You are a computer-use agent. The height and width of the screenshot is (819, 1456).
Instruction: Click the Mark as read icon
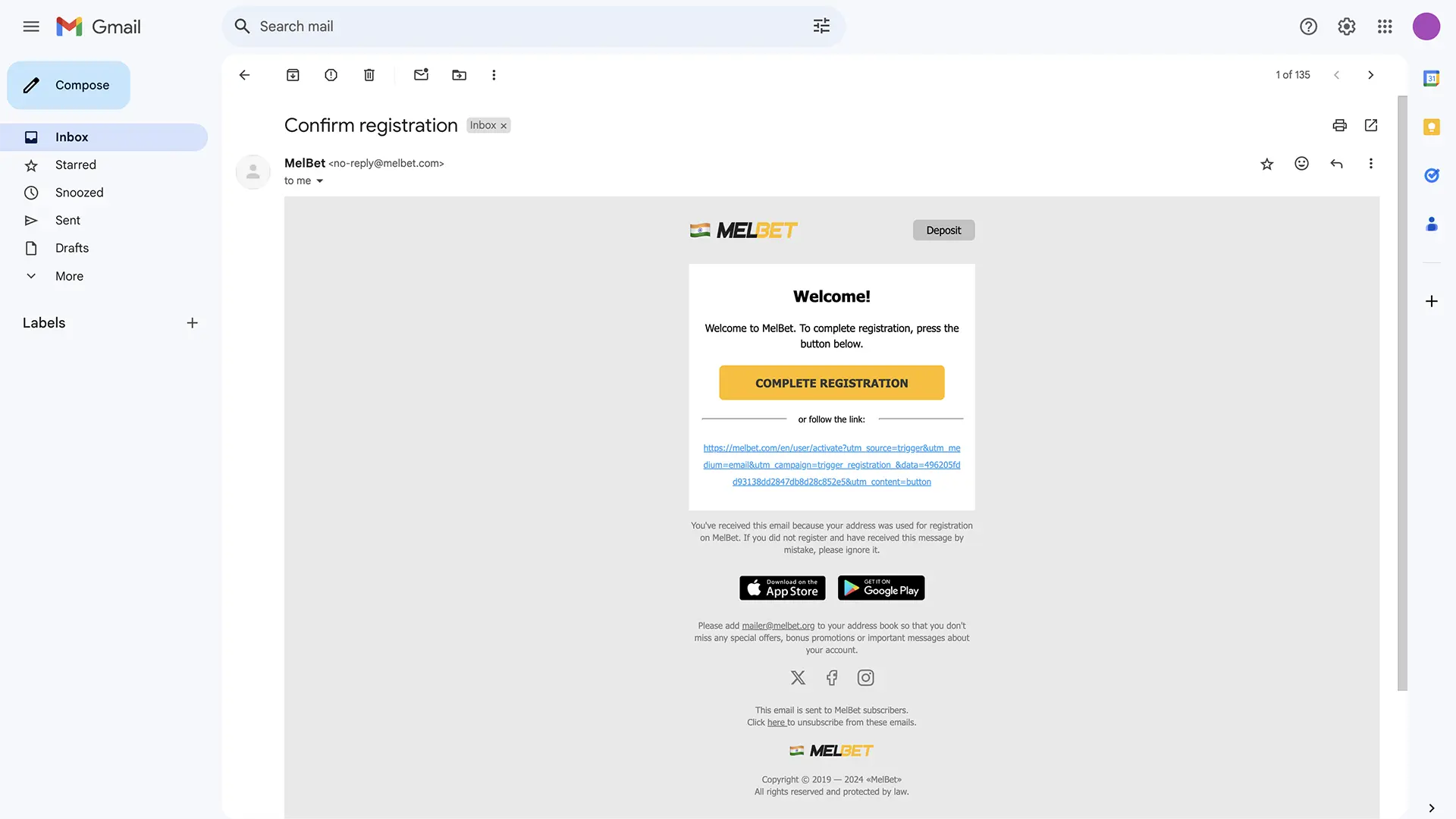421,75
